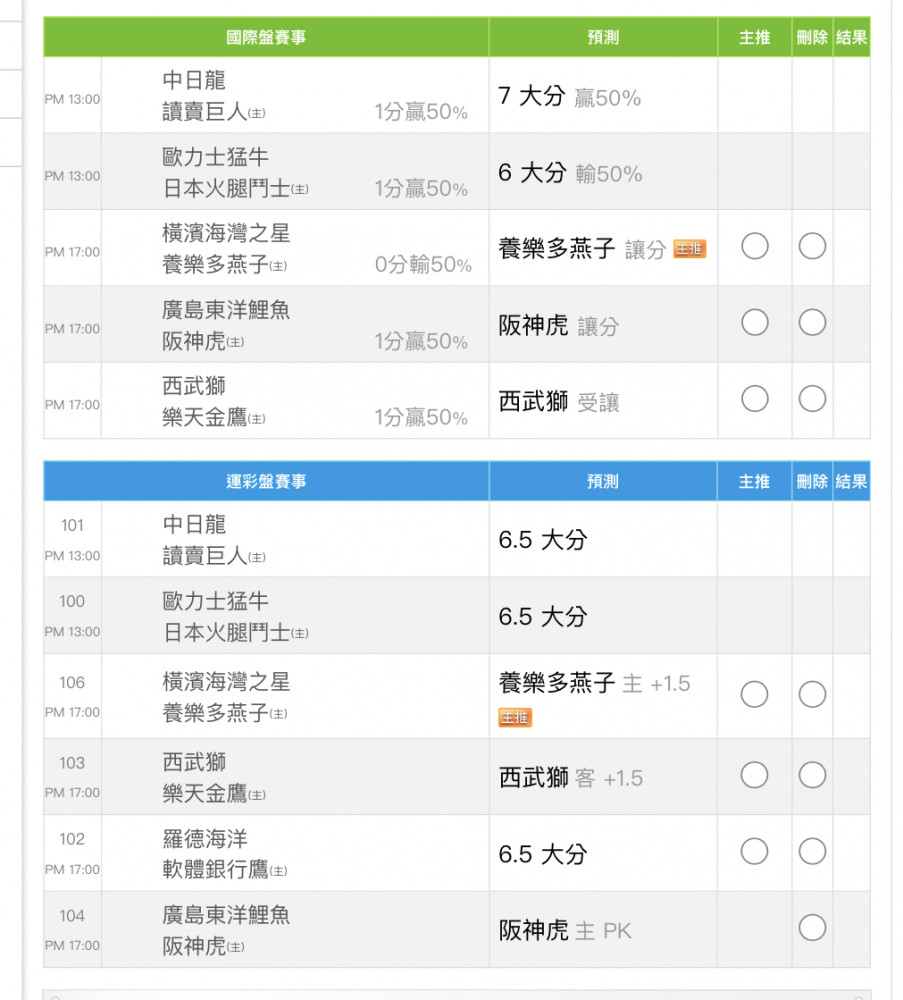The image size is (903, 1000).
Task: Select 刪除 radio for 阪神虎 主 PK row
Action: [812, 928]
